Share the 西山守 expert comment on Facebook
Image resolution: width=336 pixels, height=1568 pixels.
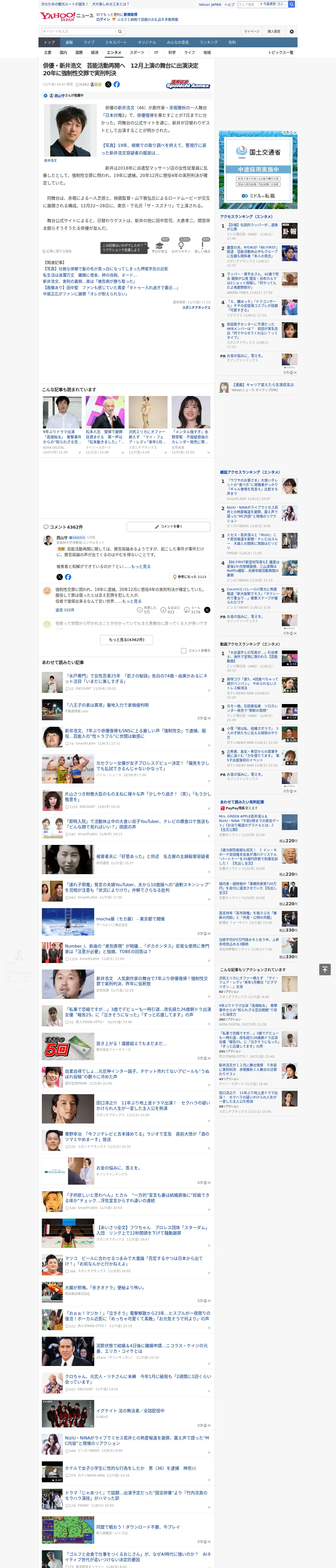pyautogui.click(x=68, y=577)
